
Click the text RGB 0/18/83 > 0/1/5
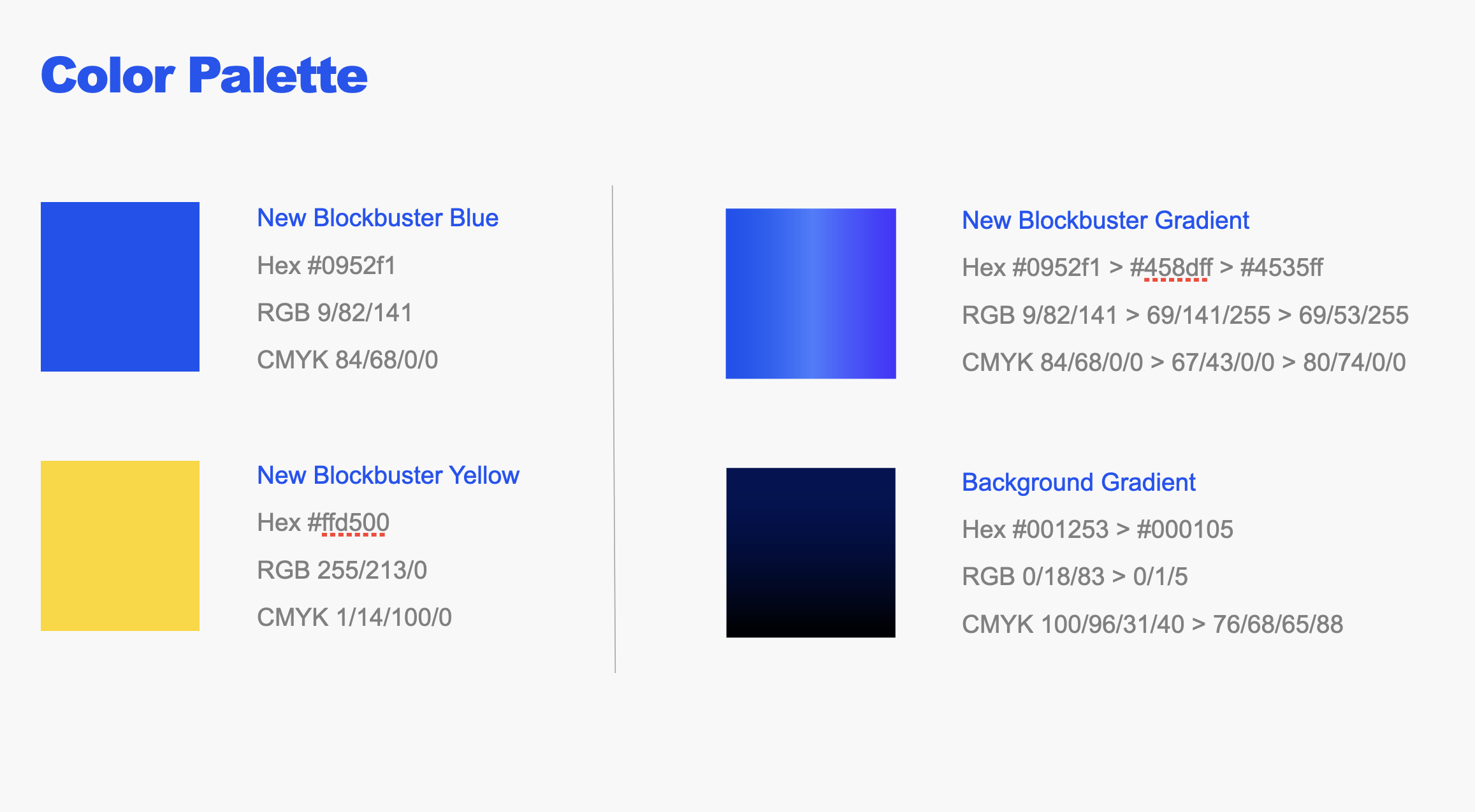coord(1075,577)
